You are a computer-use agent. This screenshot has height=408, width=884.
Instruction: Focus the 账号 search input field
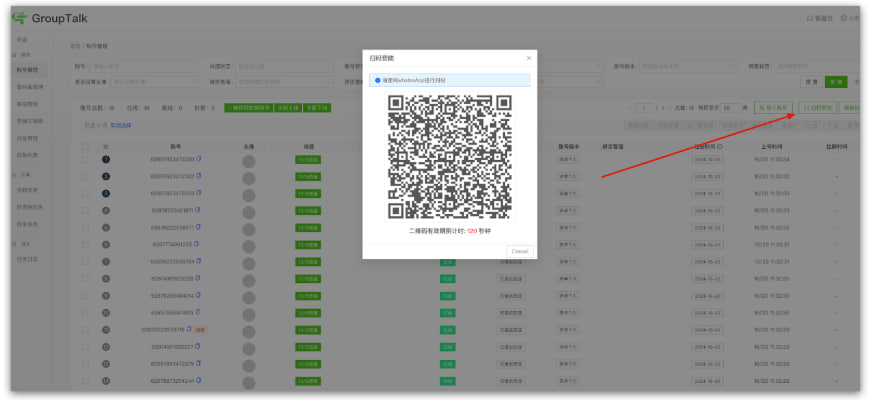(x=144, y=66)
